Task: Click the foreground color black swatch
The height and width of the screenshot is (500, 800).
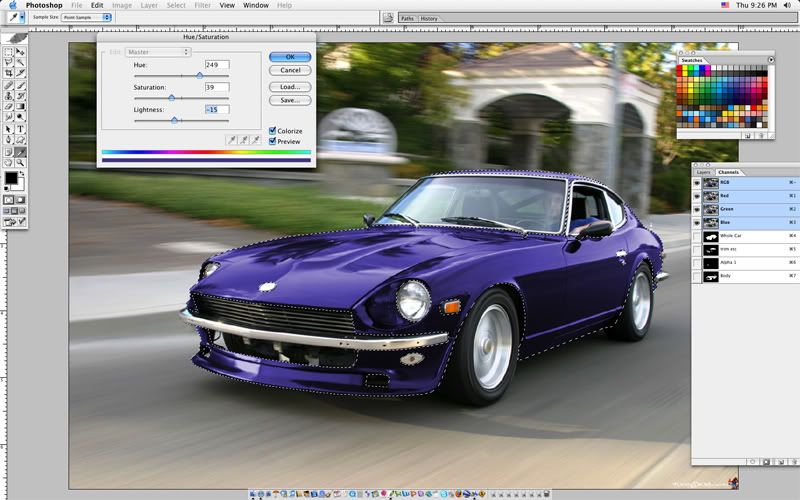Action: (x=11, y=179)
